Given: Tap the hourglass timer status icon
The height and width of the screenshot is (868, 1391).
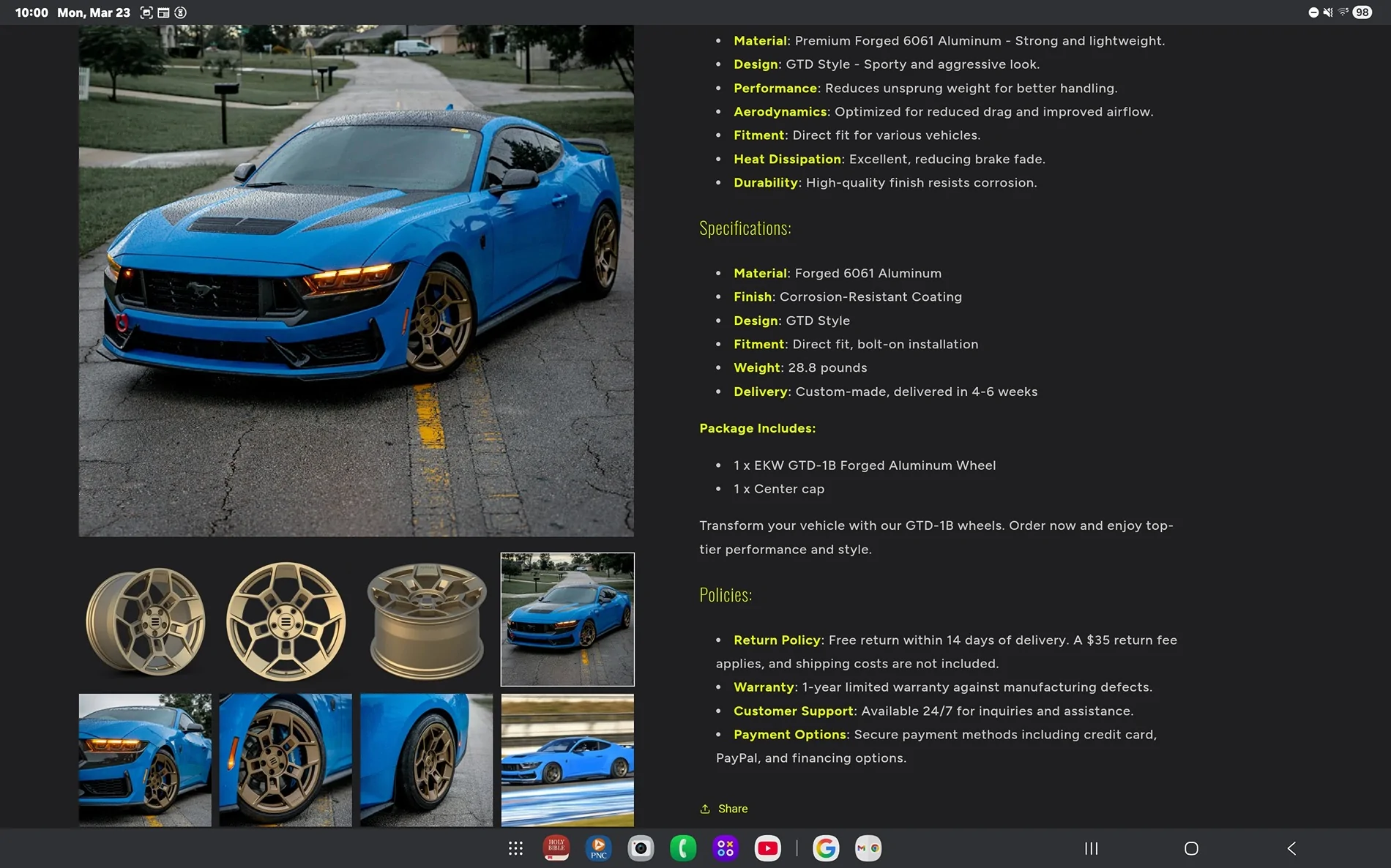Looking at the screenshot, I should coord(180,12).
